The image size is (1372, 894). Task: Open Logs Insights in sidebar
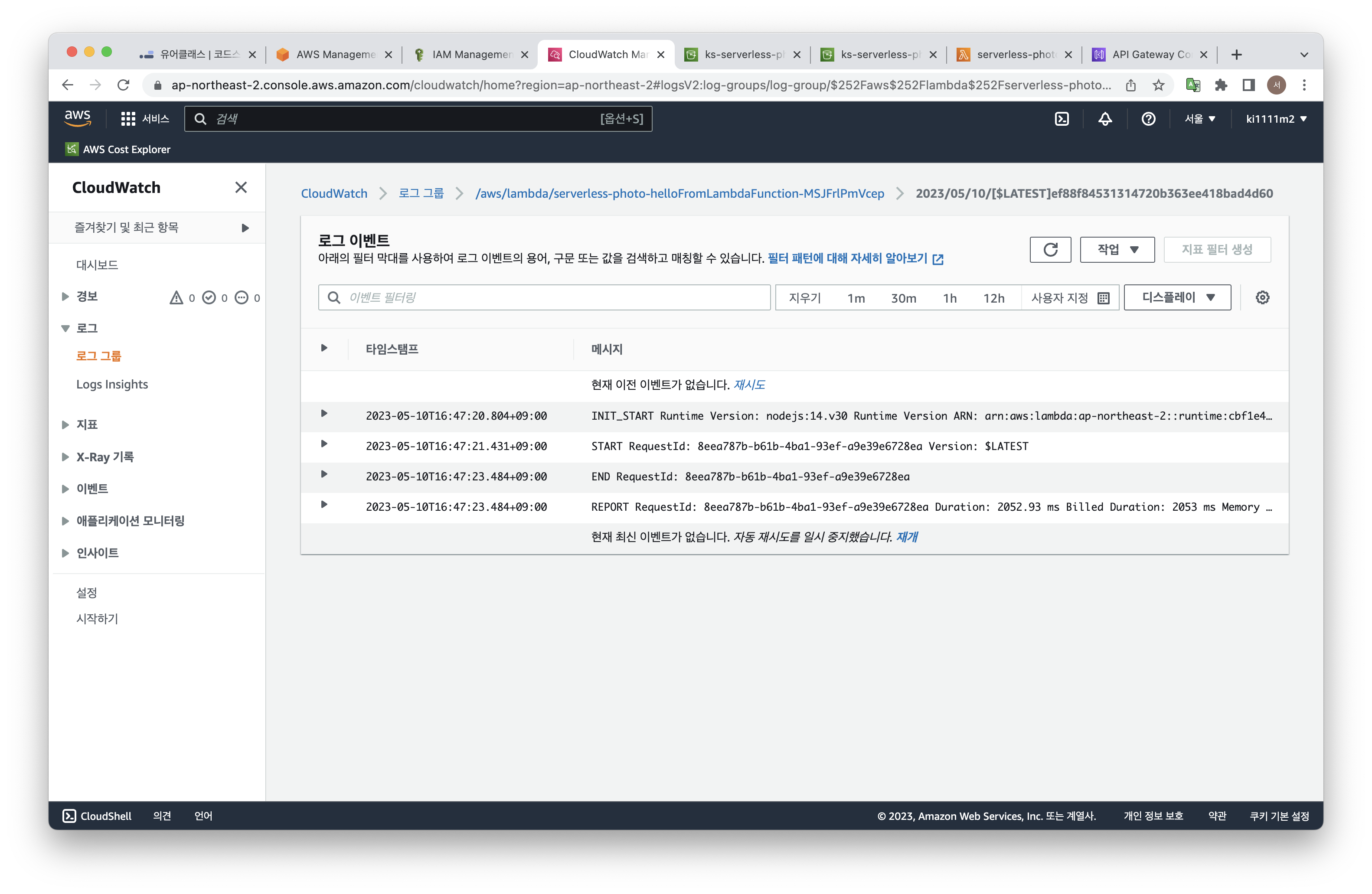pos(112,384)
